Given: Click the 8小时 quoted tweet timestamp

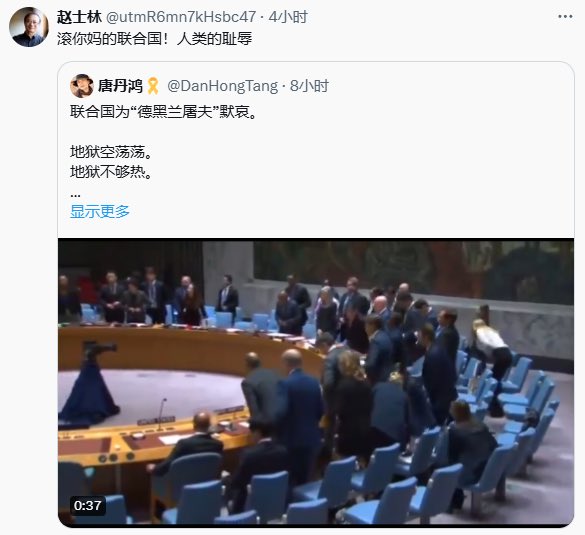Looking at the screenshot, I should [309, 86].
